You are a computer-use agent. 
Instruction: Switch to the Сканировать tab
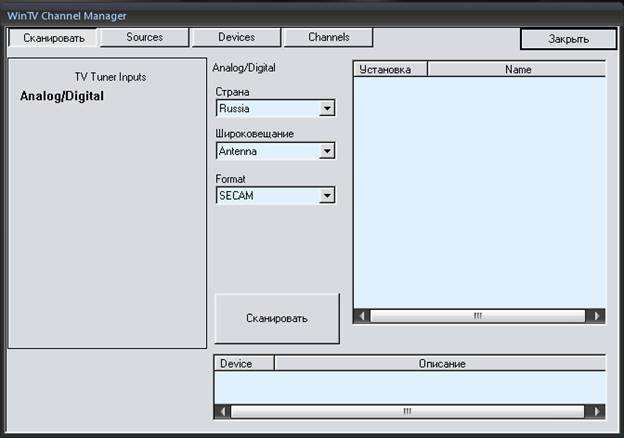[53, 38]
